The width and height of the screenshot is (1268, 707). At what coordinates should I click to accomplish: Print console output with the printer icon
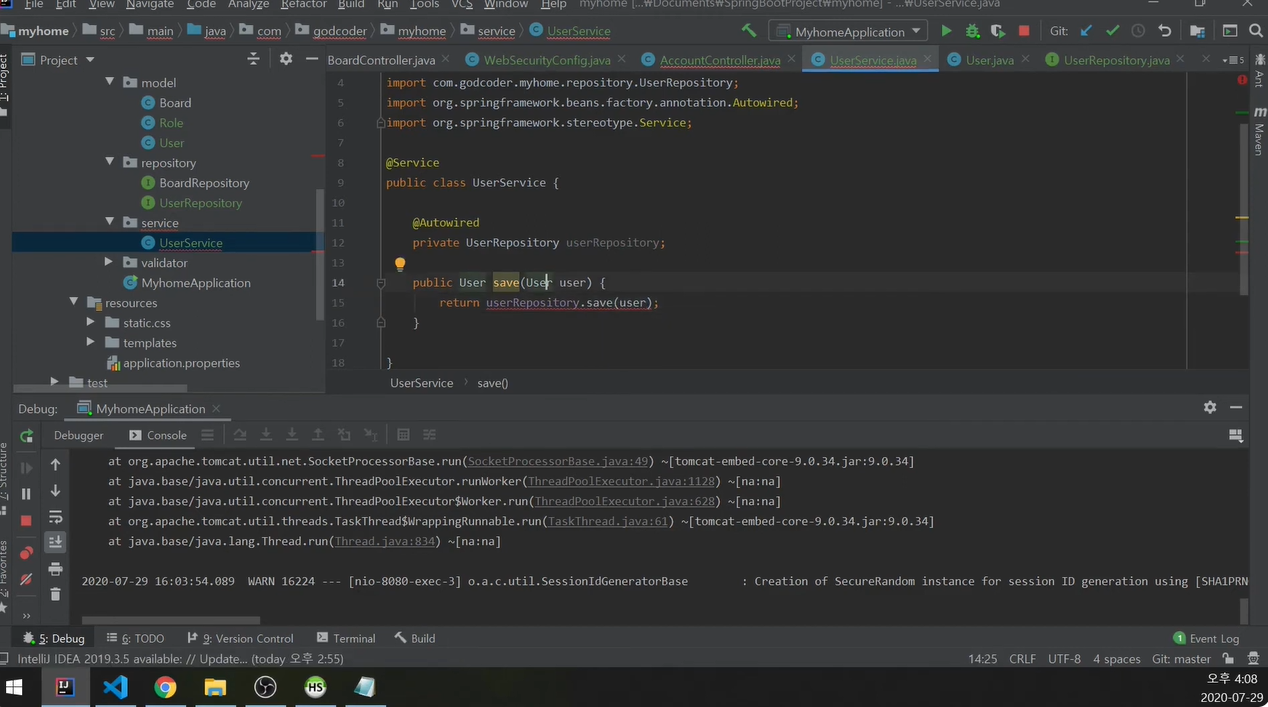pyautogui.click(x=56, y=569)
